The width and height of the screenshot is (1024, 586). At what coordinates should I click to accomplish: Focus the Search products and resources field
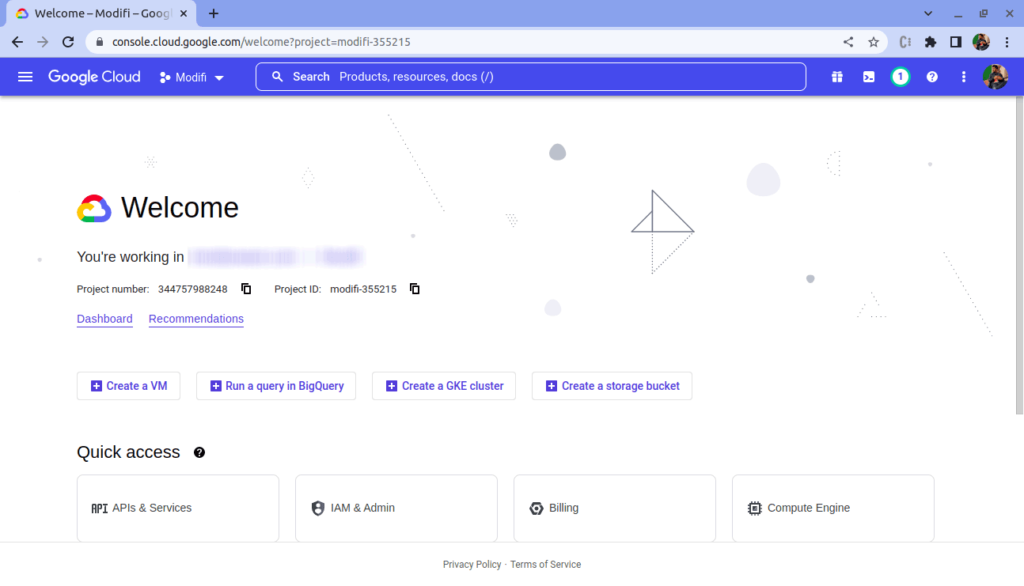pyautogui.click(x=530, y=77)
